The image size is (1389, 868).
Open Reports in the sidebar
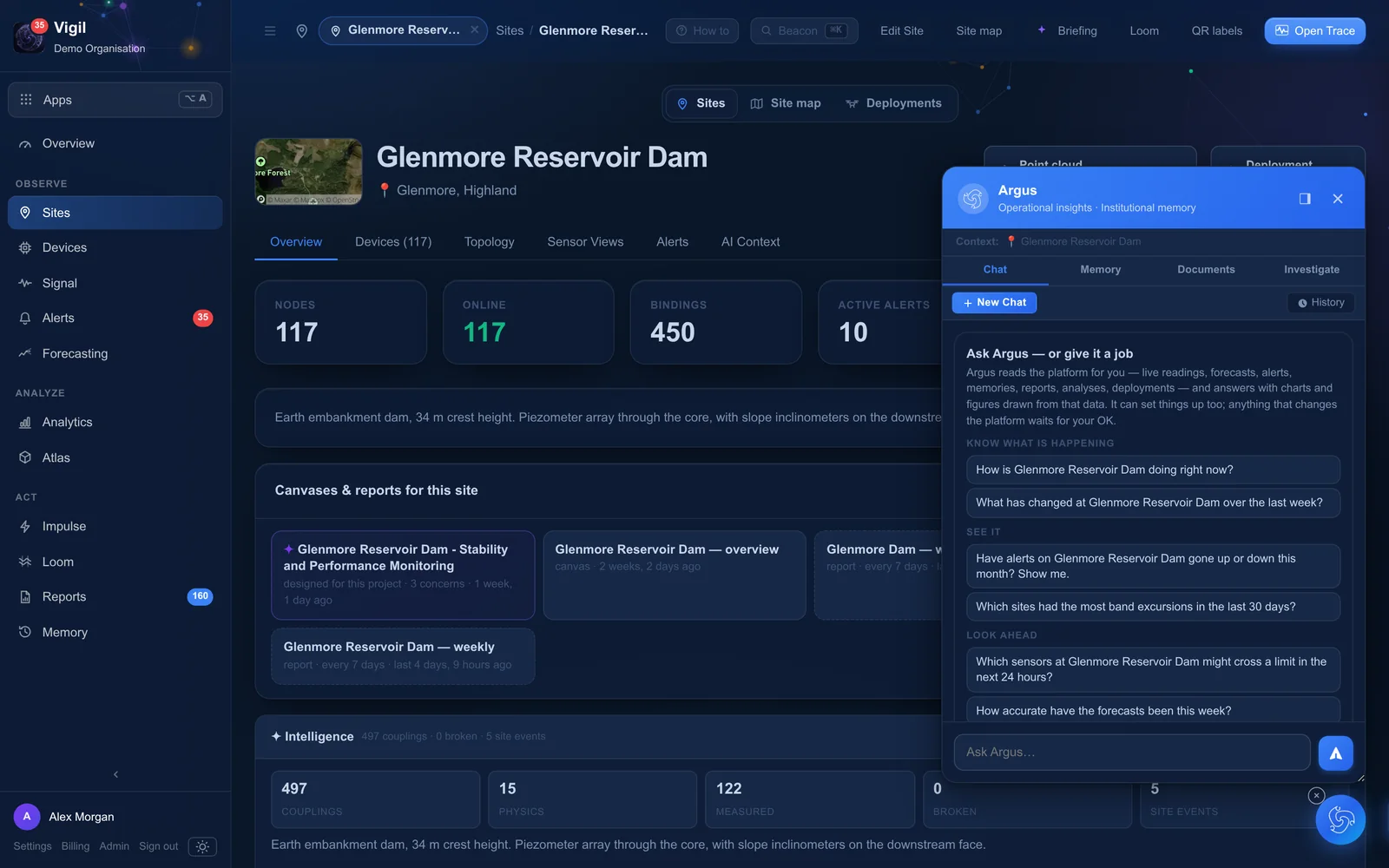coord(115,596)
